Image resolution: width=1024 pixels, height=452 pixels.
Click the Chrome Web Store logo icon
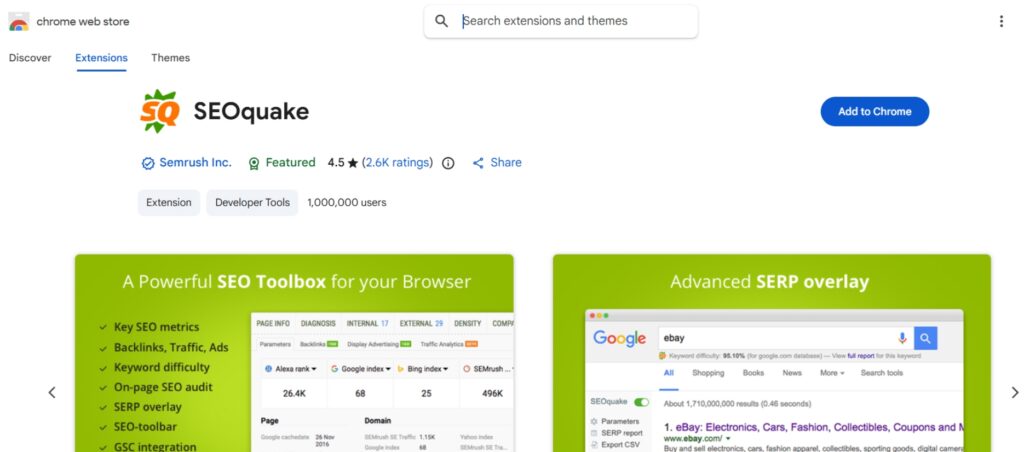click(18, 22)
